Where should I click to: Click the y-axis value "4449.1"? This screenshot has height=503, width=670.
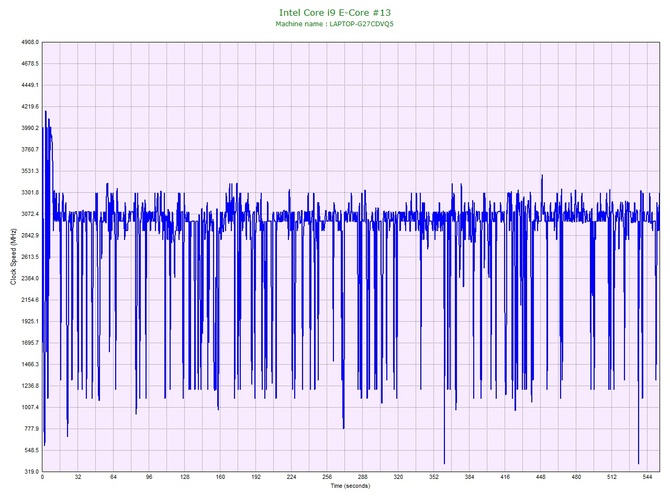[30, 85]
